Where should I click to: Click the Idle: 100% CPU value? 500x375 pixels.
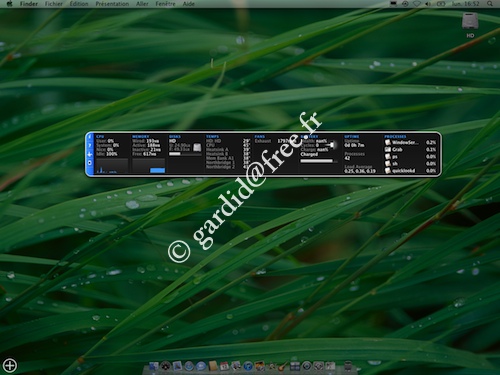[107, 154]
